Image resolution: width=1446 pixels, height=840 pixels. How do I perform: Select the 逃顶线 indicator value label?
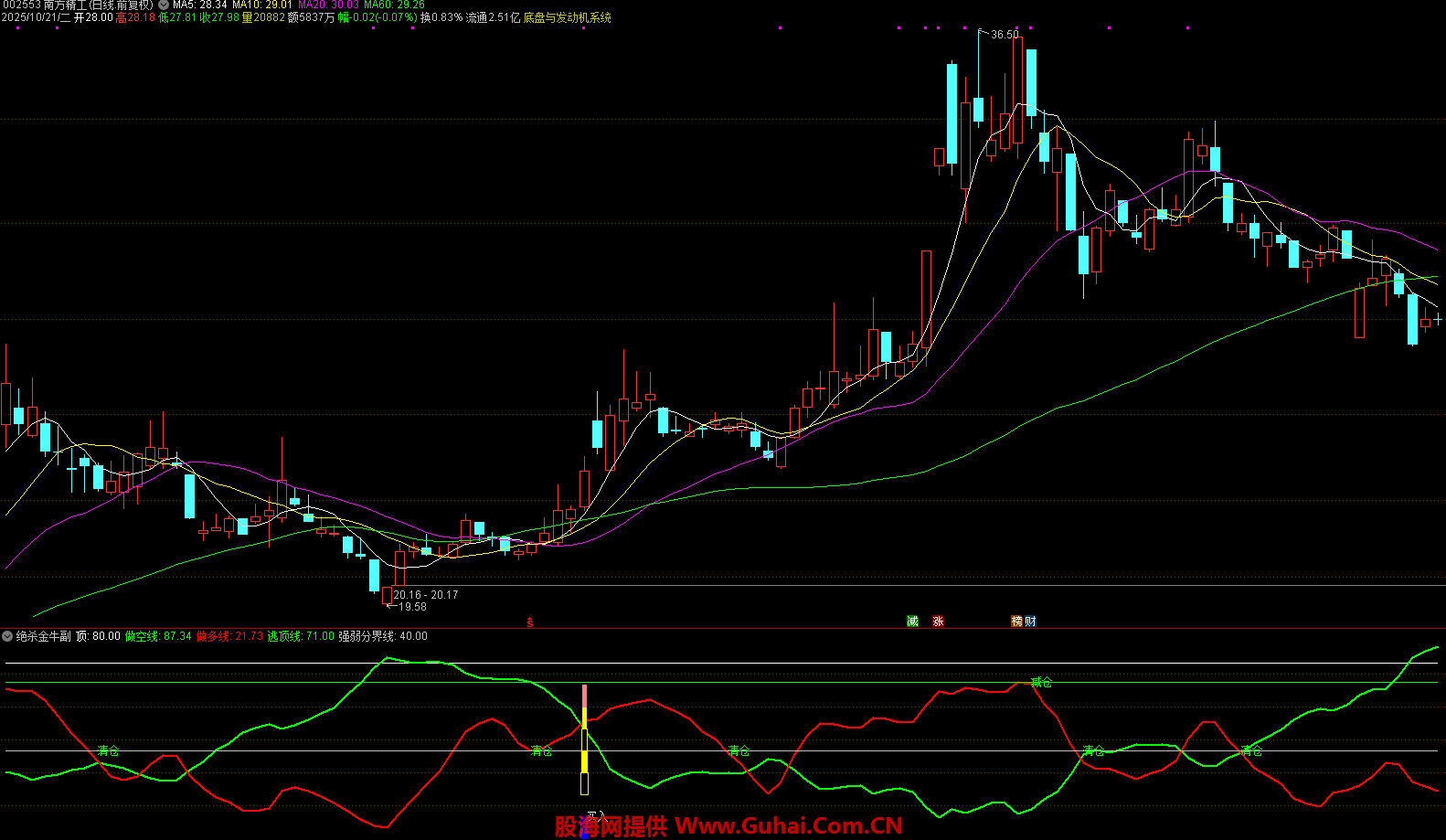[x=301, y=636]
